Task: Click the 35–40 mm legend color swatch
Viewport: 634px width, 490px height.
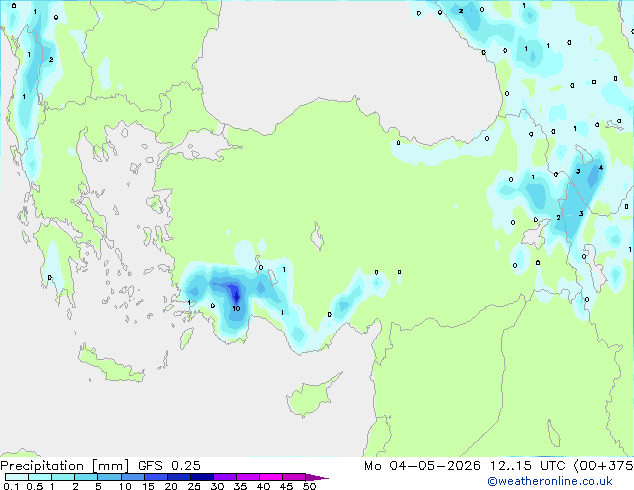Action: tap(248, 477)
